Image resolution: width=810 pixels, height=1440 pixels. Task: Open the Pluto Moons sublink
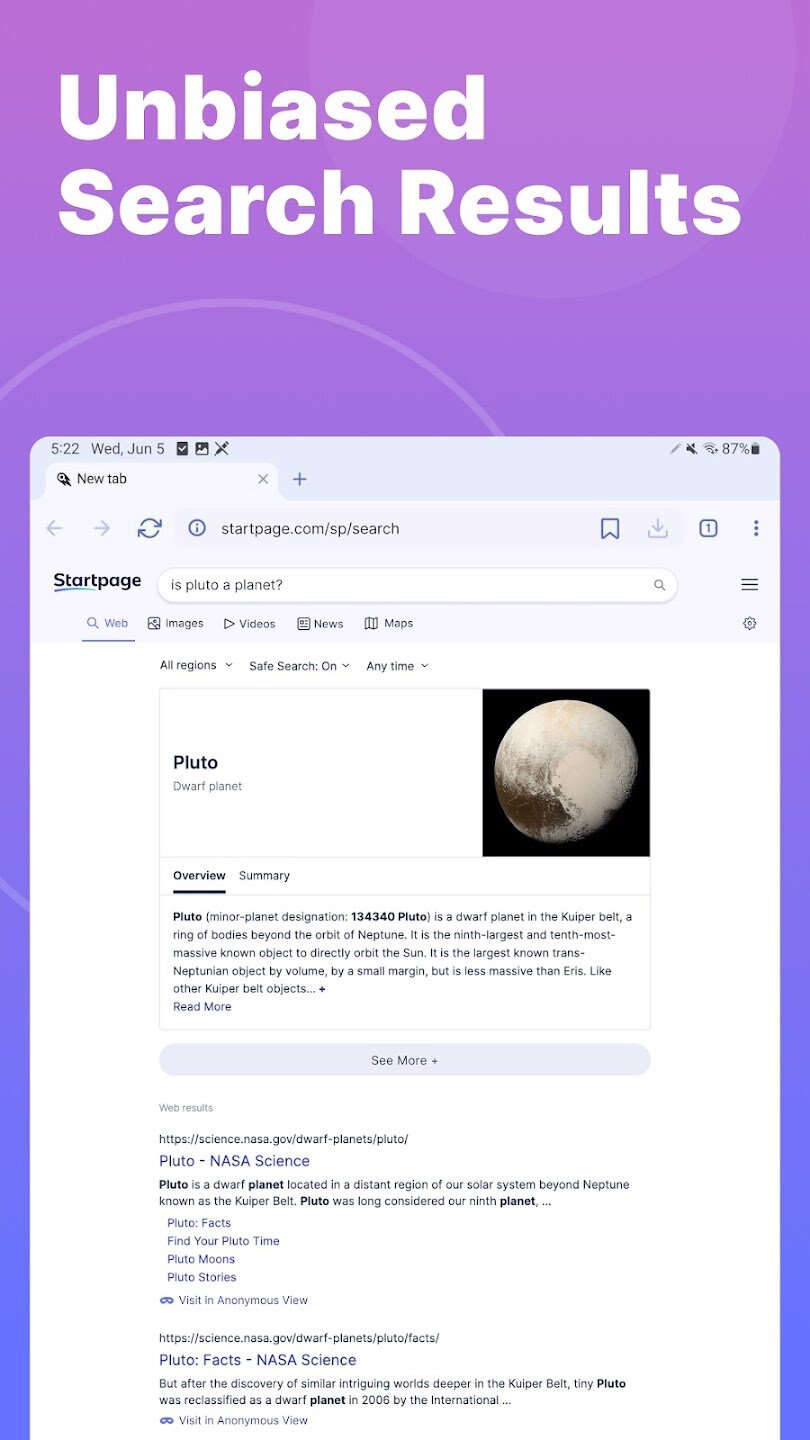[x=201, y=1259]
